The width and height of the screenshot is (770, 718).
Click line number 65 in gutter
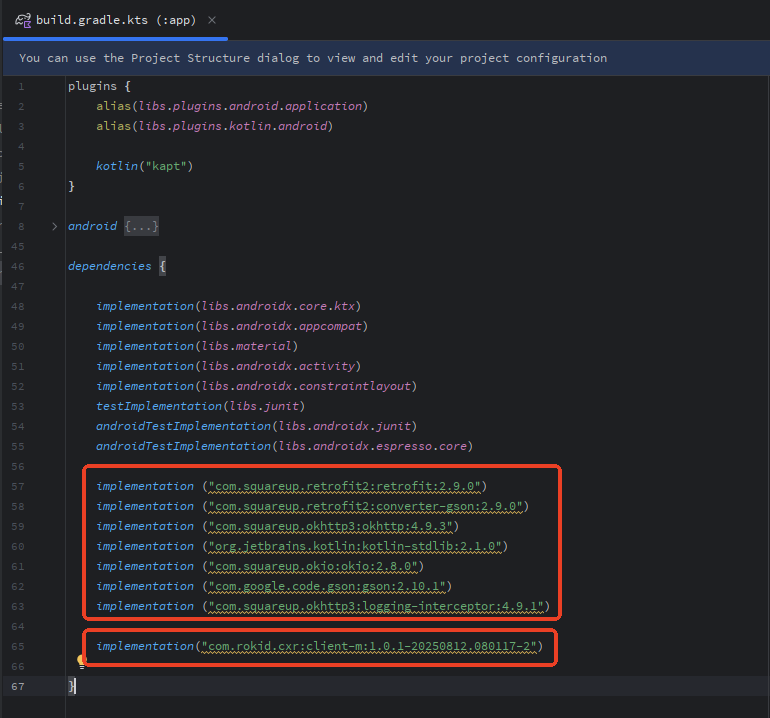pyautogui.click(x=18, y=647)
